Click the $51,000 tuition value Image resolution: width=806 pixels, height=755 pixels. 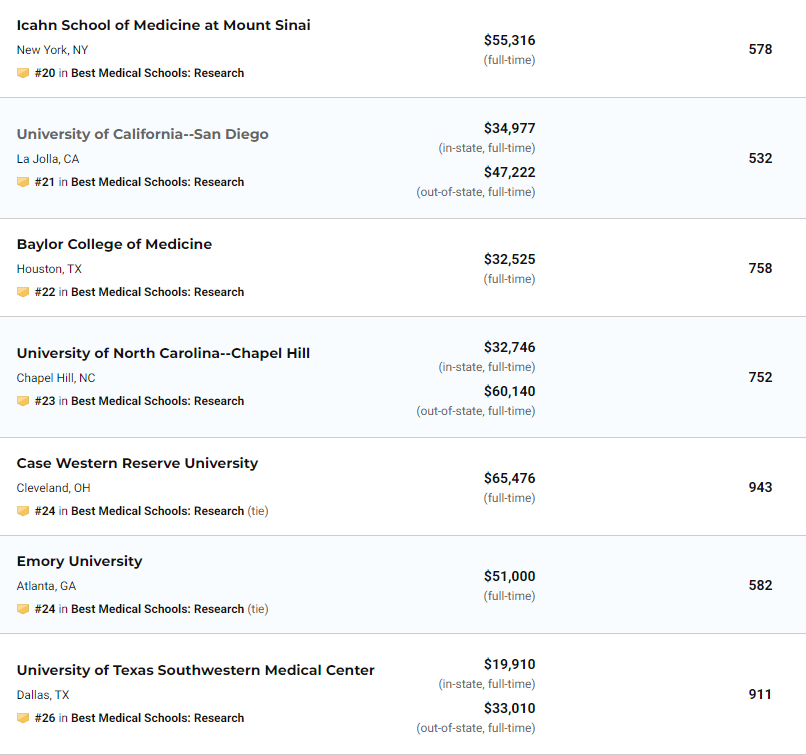(509, 576)
